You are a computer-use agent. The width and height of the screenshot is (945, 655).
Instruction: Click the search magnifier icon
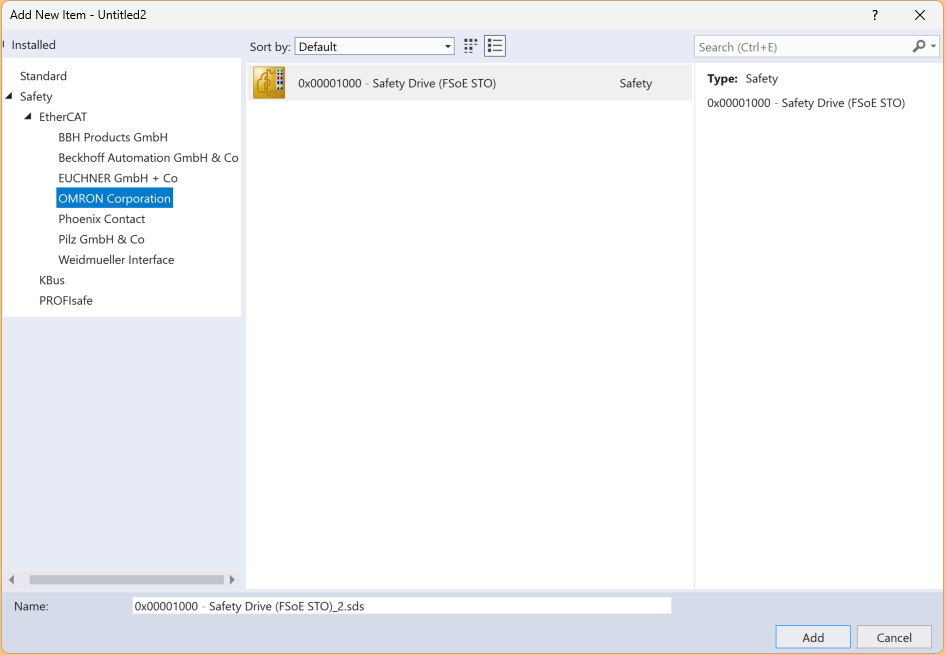click(919, 47)
